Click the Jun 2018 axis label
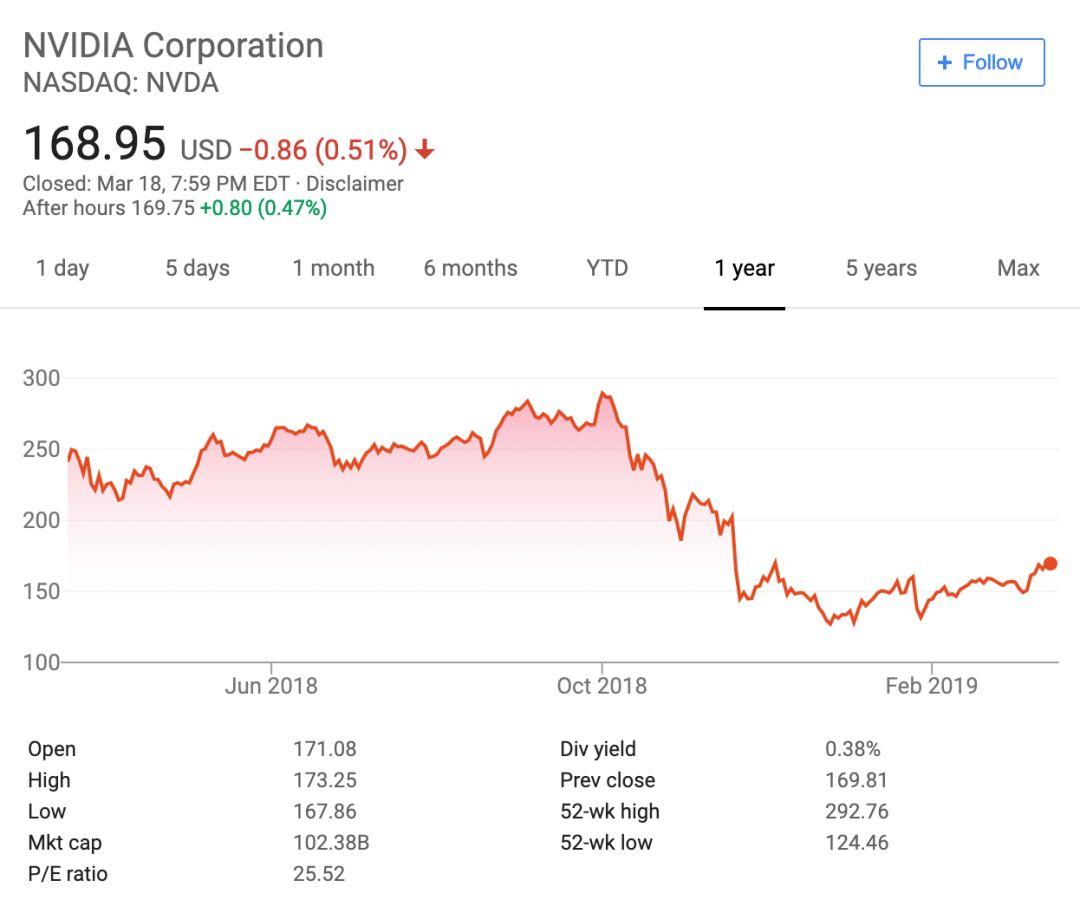This screenshot has height=900, width=1080. tap(271, 686)
